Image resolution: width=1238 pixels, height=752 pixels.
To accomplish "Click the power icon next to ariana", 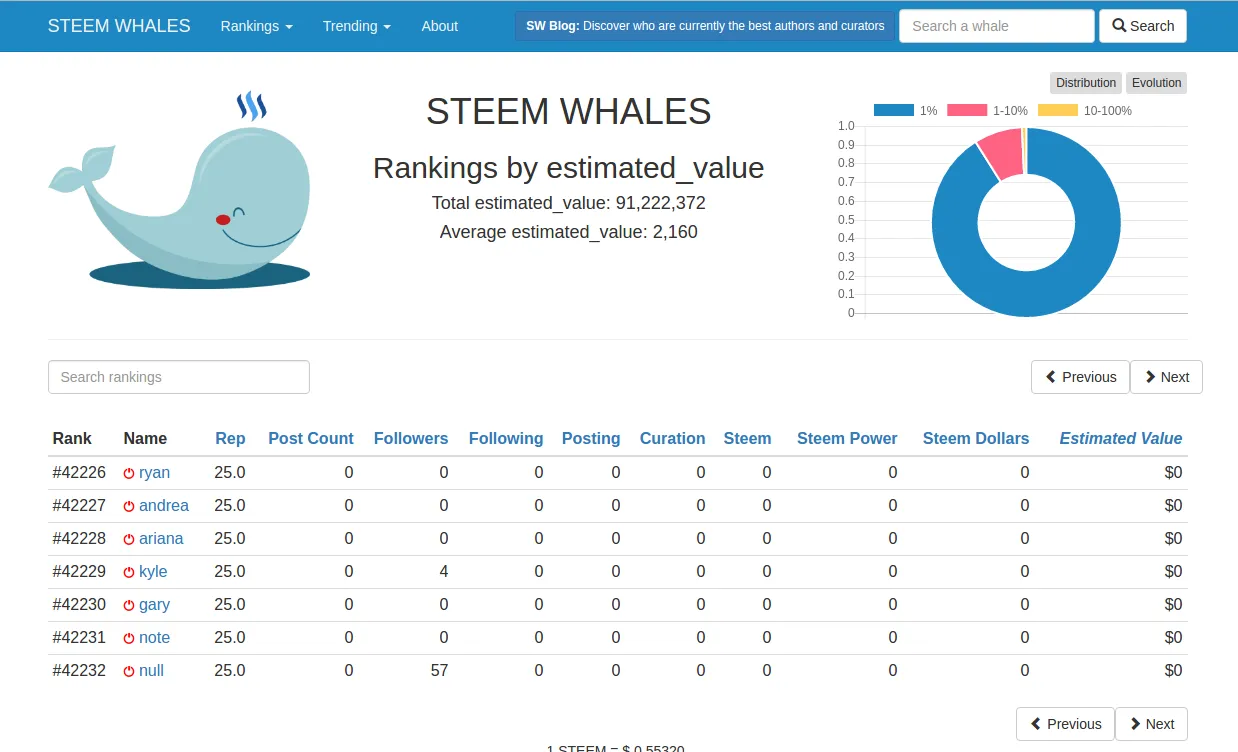I will pyautogui.click(x=129, y=539).
